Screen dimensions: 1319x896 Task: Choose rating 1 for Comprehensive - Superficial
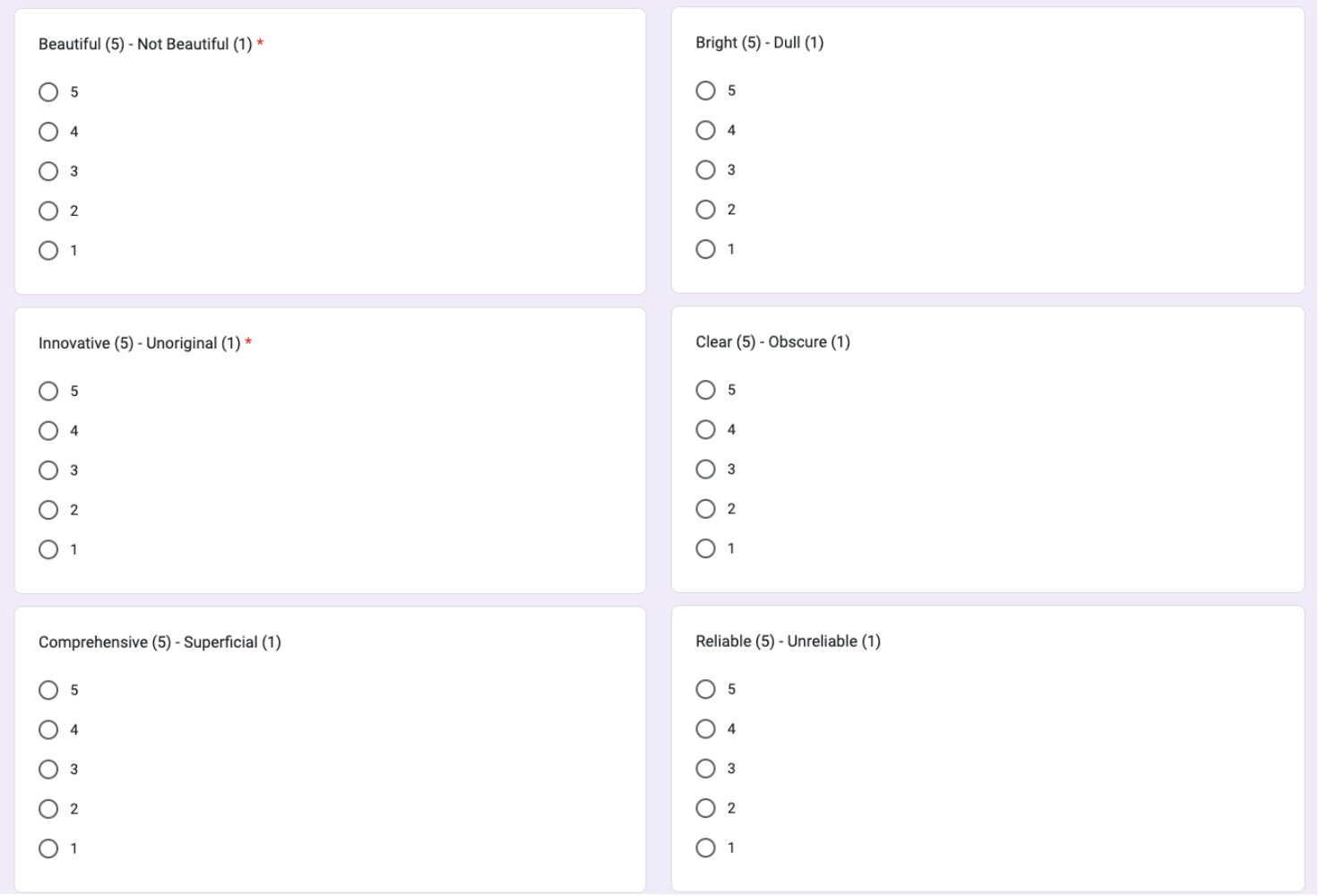[x=48, y=849]
